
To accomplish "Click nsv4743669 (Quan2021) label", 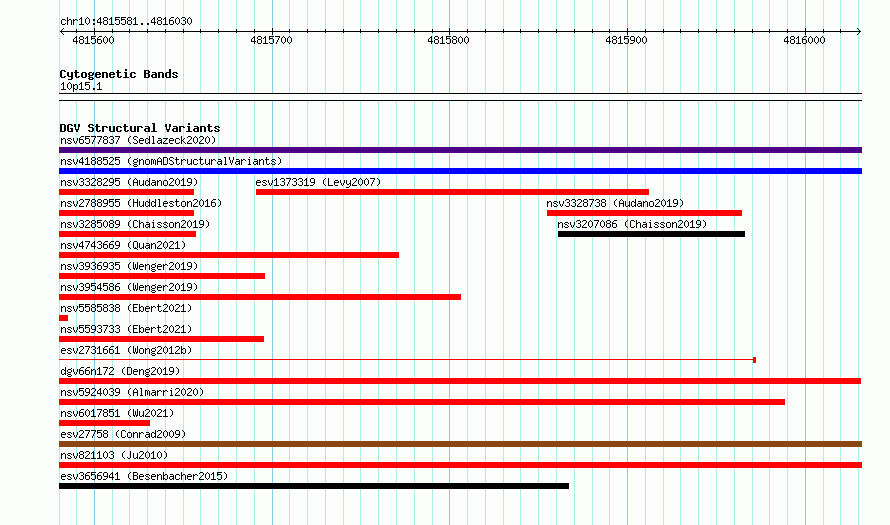I will pyautogui.click(x=123, y=245).
